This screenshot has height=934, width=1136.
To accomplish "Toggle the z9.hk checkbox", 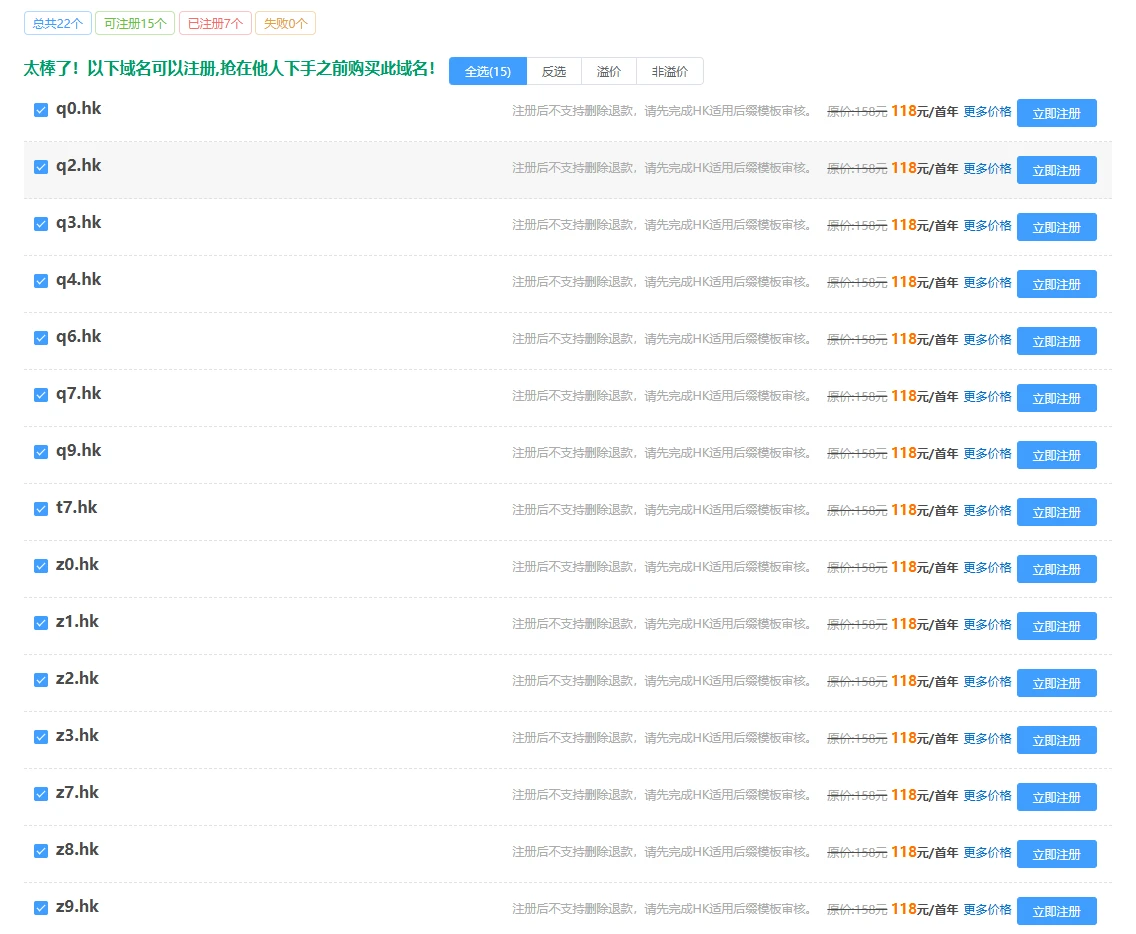I will tap(41, 908).
